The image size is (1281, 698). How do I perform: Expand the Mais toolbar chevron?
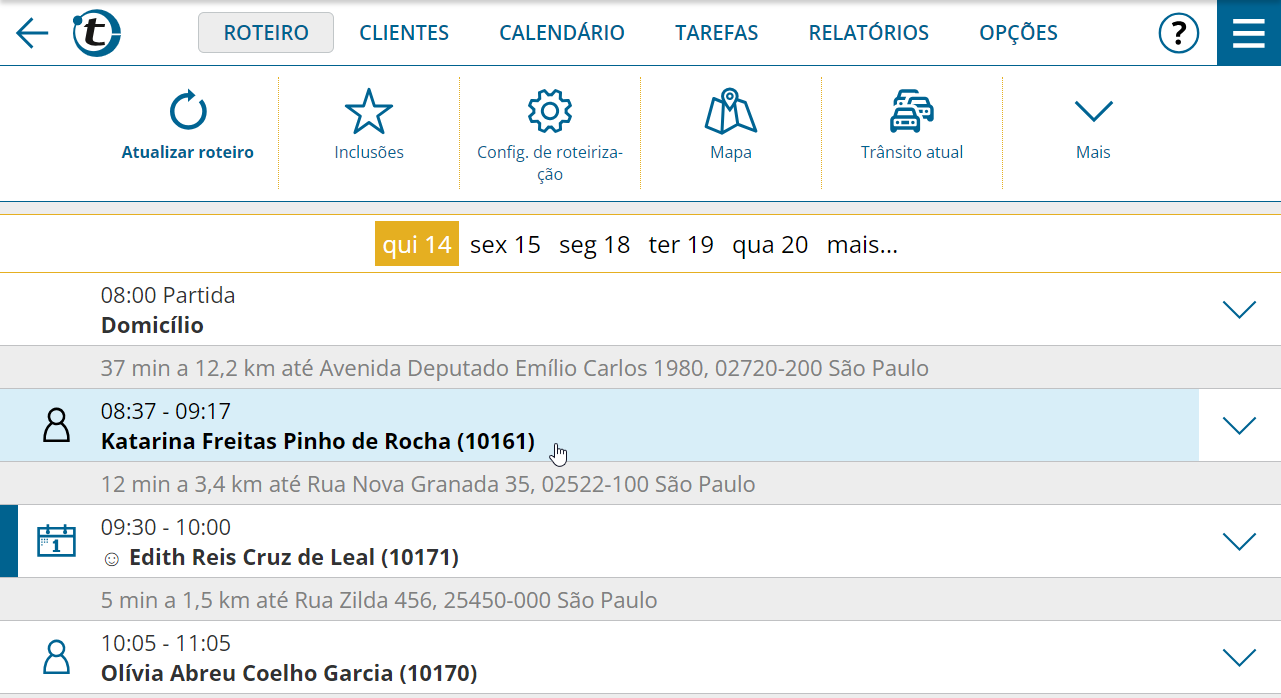click(1093, 111)
